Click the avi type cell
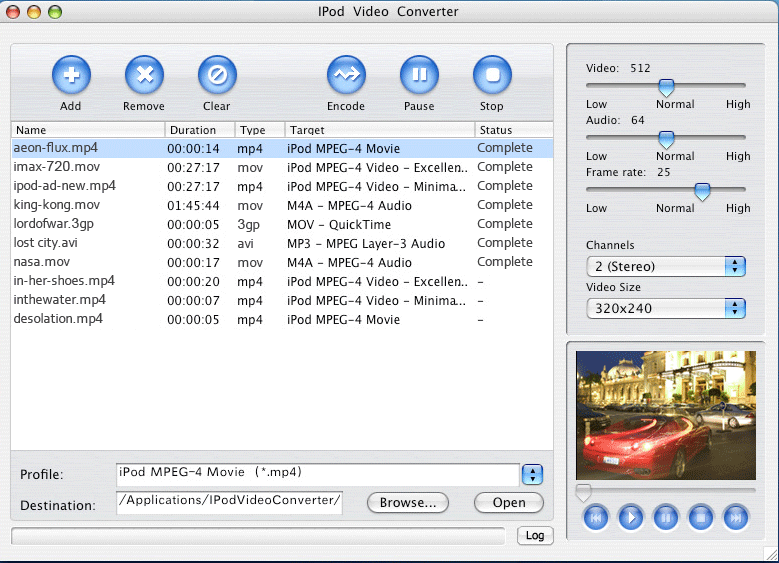 coord(245,243)
